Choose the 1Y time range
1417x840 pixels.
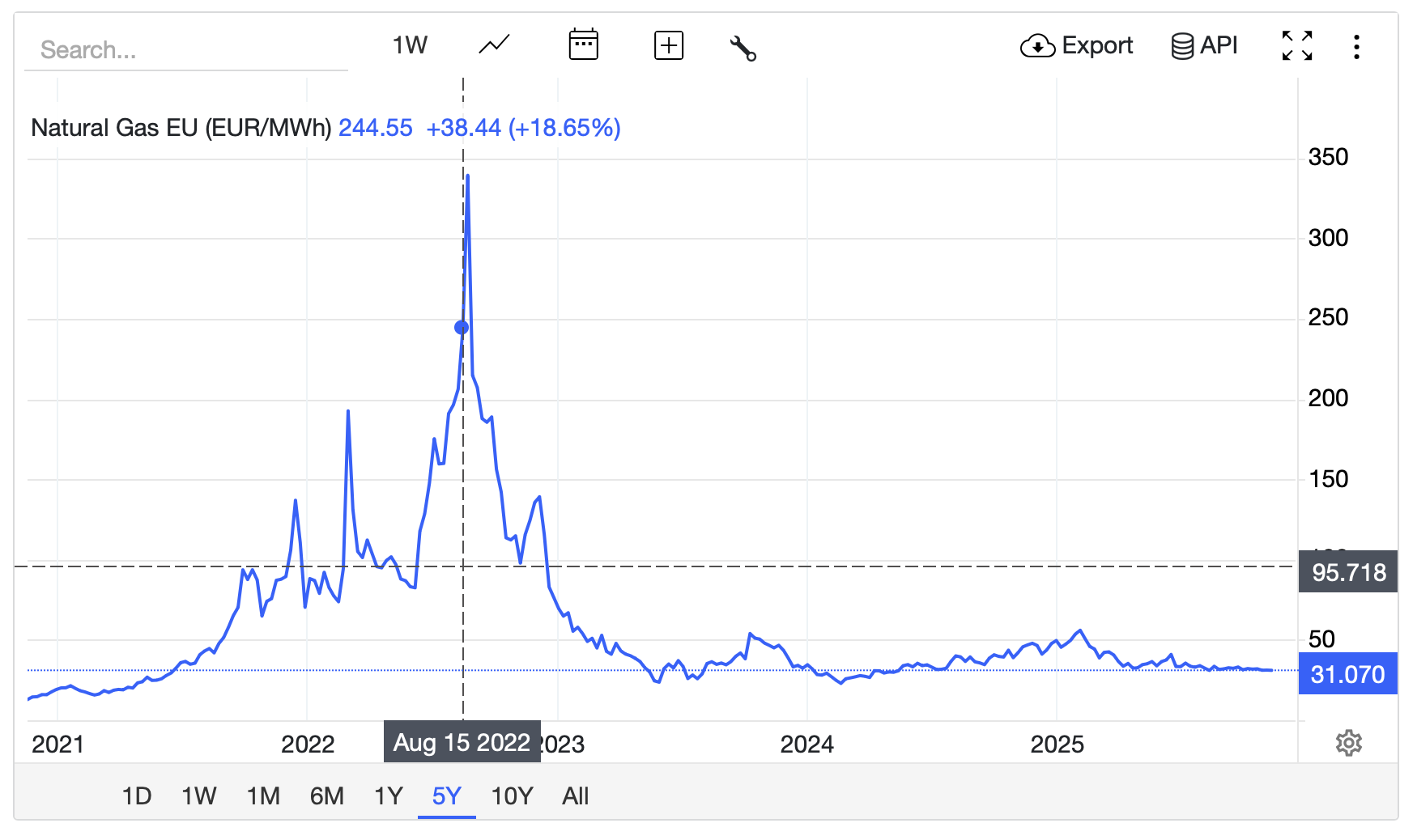tap(389, 796)
